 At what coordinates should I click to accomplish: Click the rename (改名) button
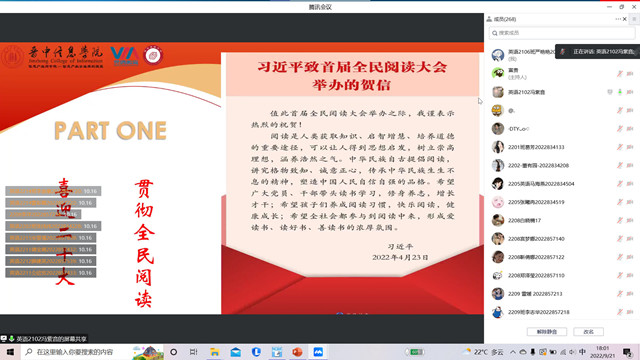click(588, 332)
